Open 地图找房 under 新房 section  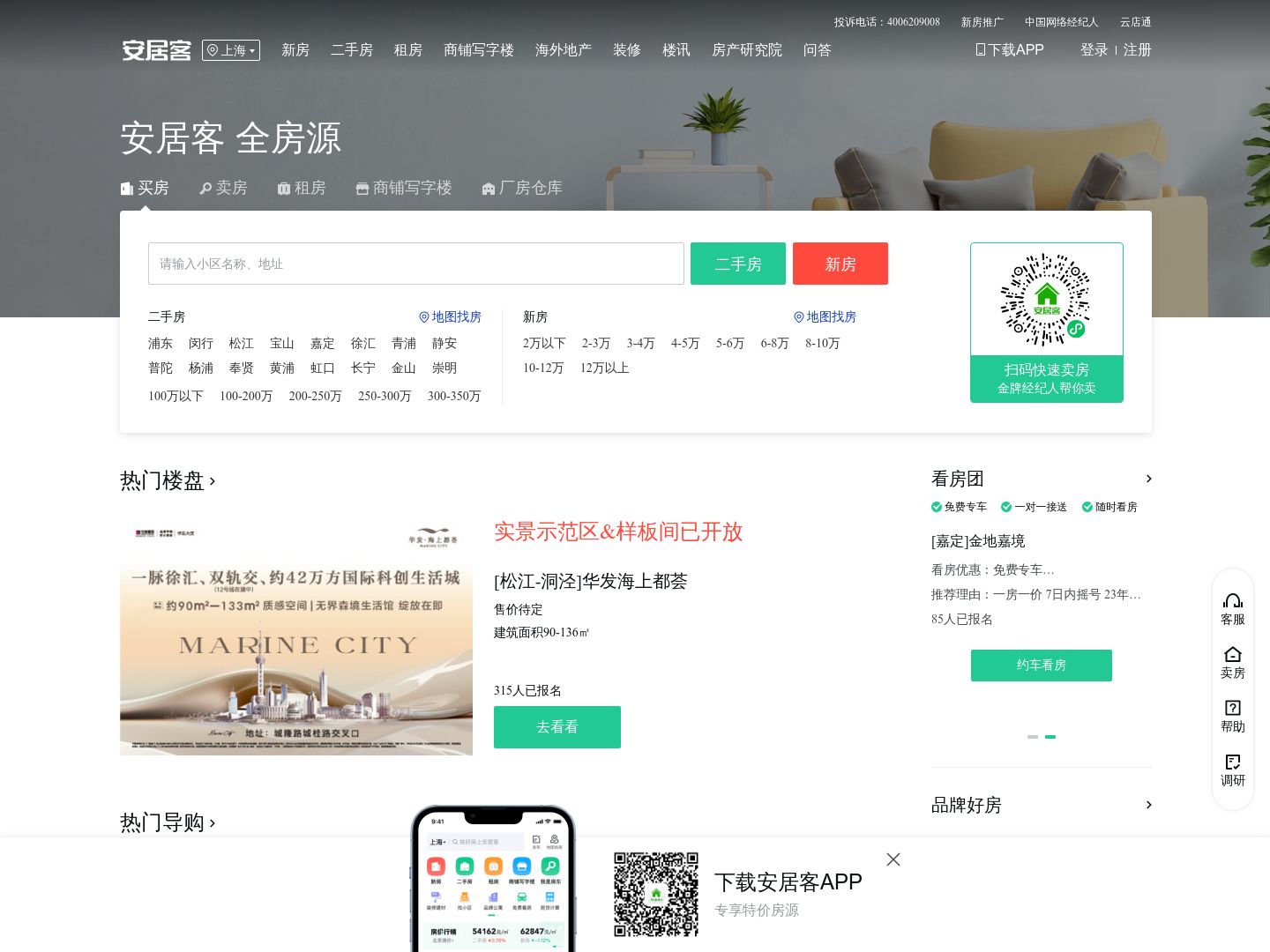[x=825, y=316]
